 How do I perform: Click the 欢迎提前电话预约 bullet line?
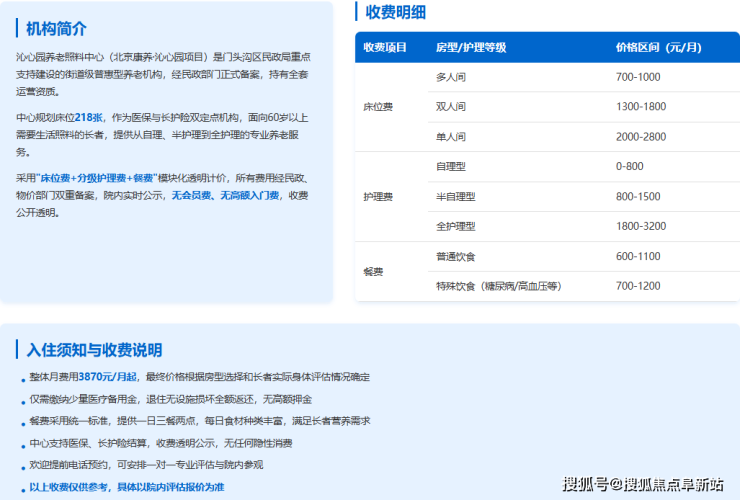click(x=146, y=465)
